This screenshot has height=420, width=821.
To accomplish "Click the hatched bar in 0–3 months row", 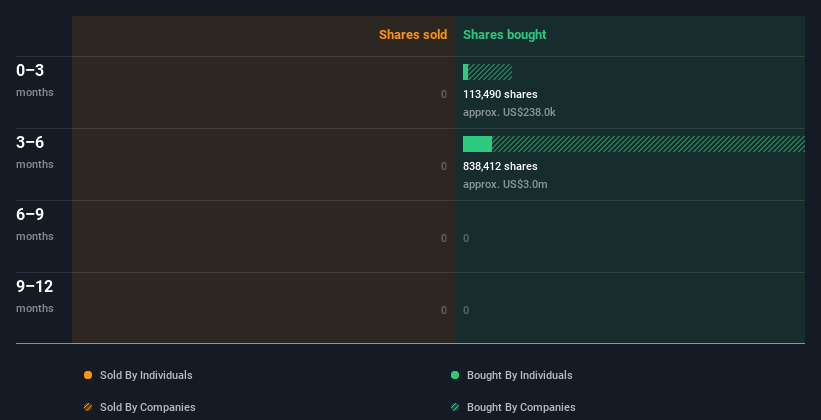I will tap(490, 72).
